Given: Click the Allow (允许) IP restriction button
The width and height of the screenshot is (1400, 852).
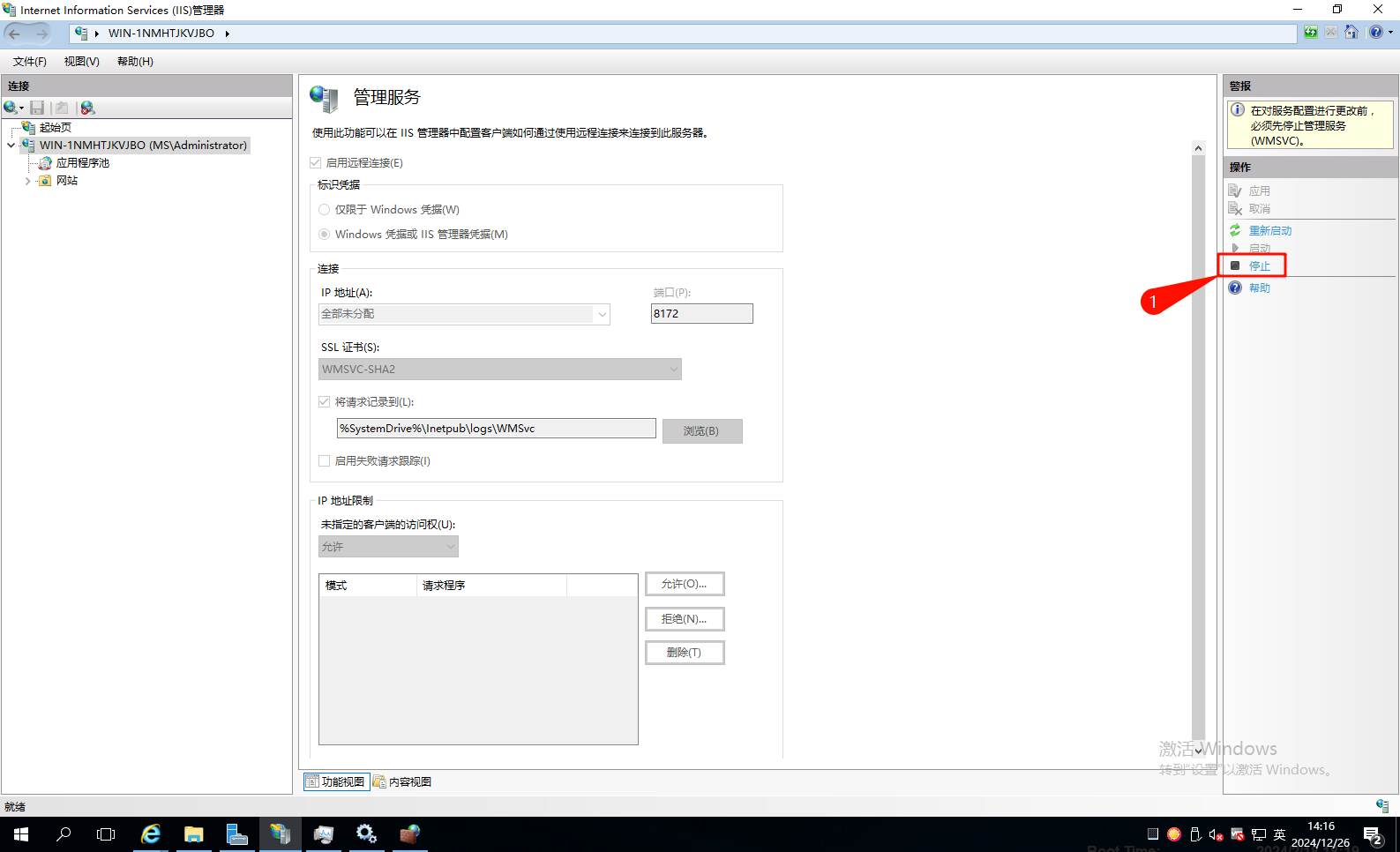Looking at the screenshot, I should pyautogui.click(x=685, y=584).
